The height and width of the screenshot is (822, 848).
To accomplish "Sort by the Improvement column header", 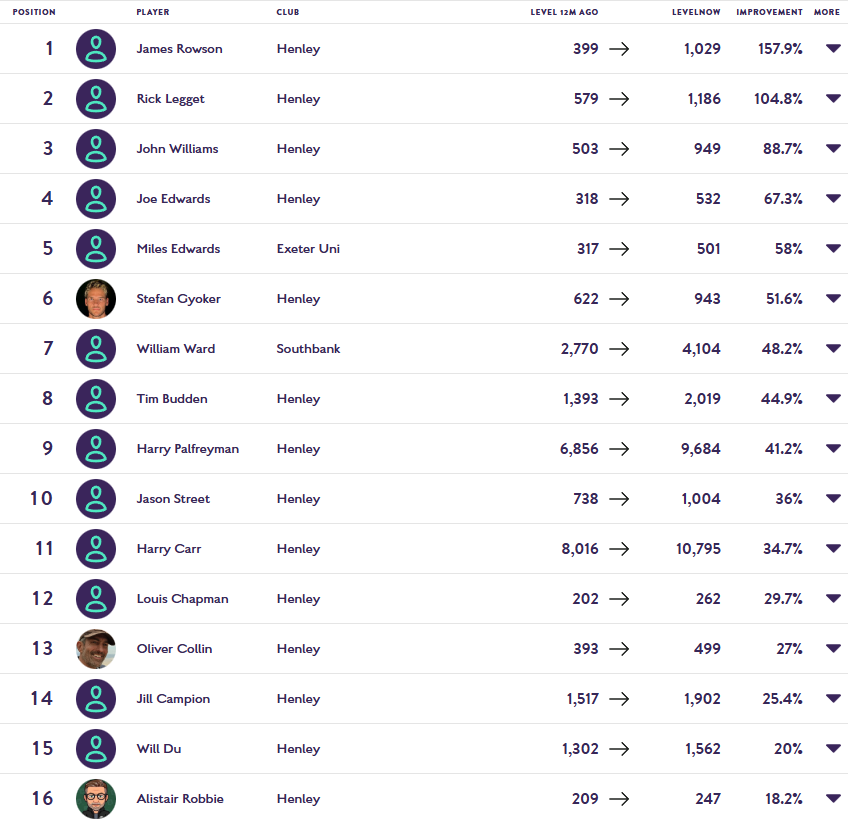I will click(x=769, y=12).
